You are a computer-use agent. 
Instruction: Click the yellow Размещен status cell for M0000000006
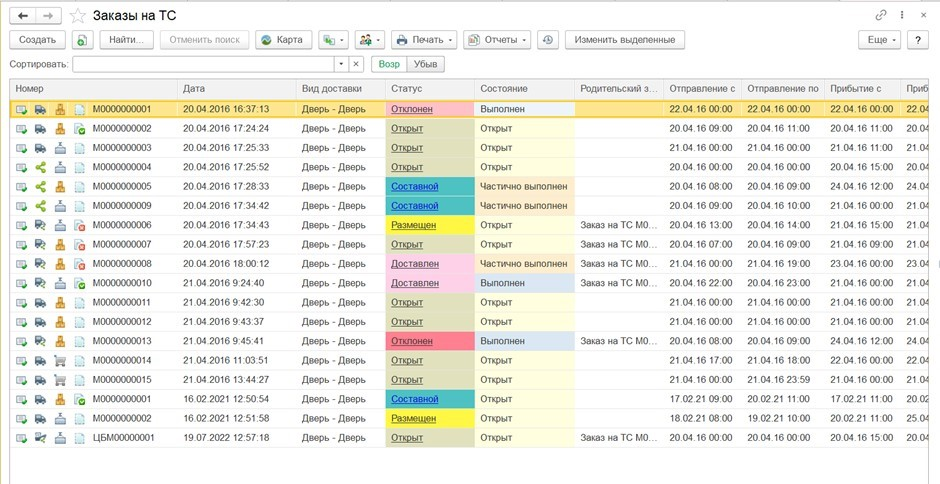[x=413, y=225]
